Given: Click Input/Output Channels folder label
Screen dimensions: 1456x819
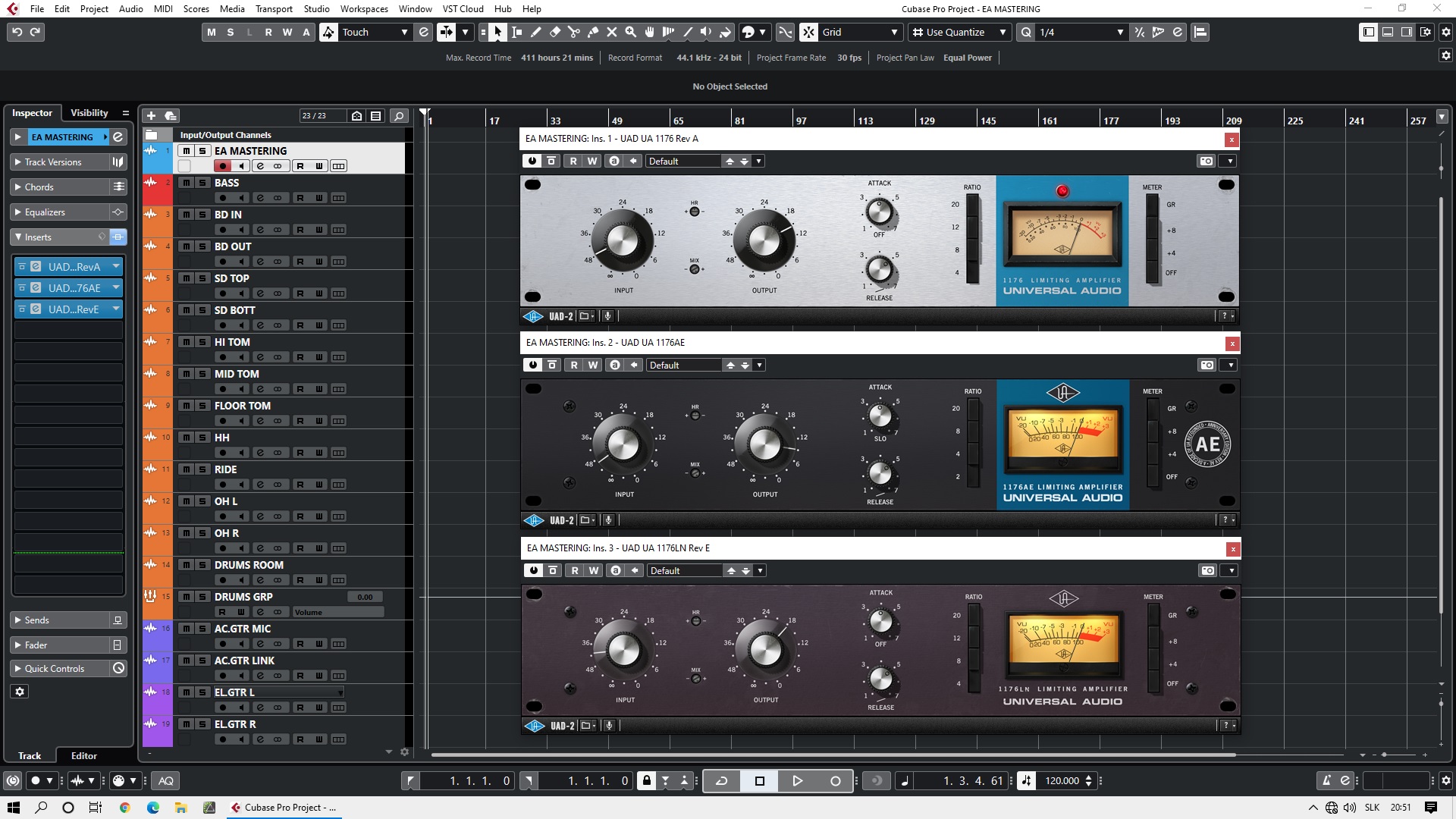Looking at the screenshot, I should 225,135.
